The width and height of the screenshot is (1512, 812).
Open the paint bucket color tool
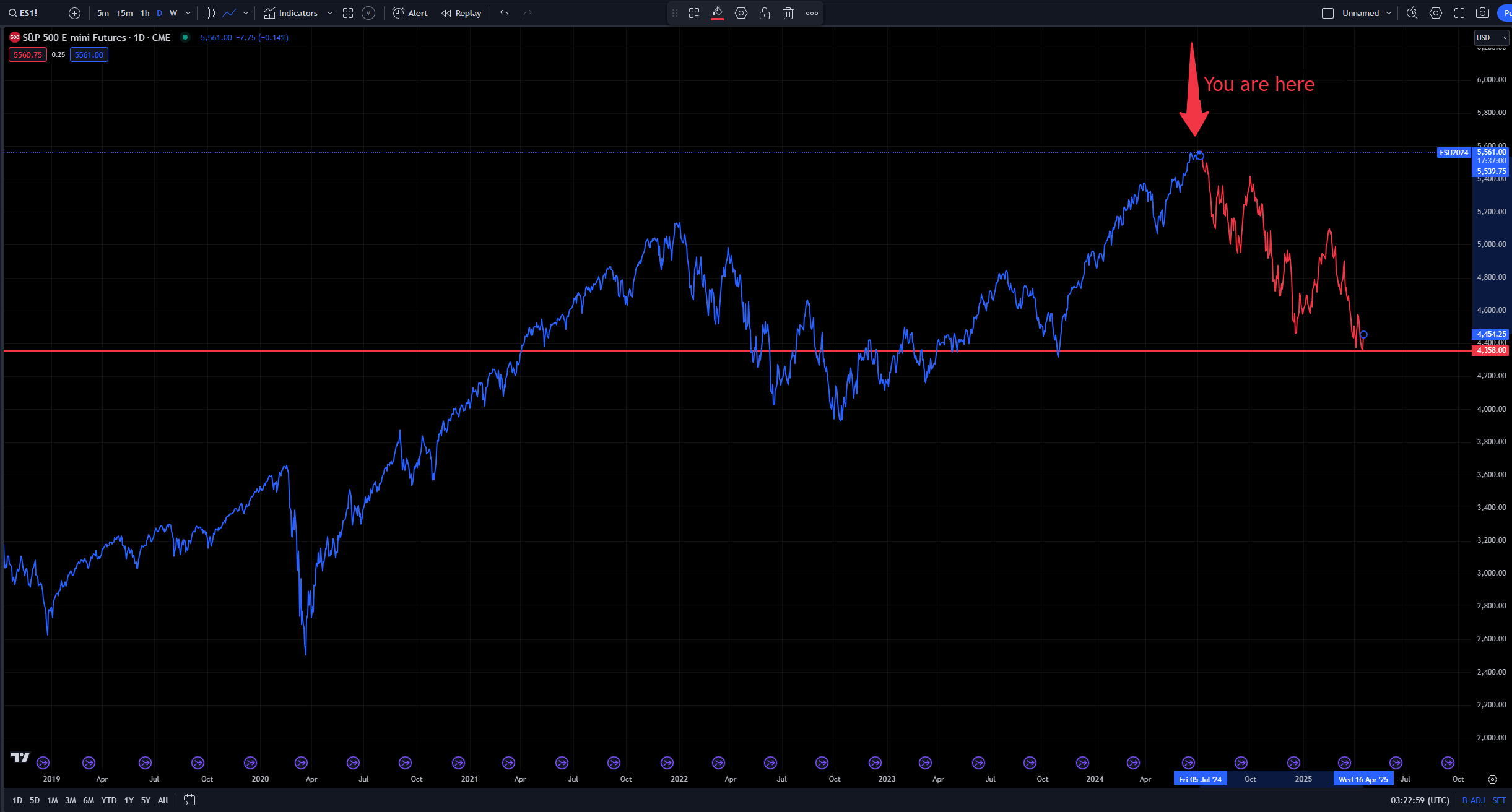tap(717, 12)
